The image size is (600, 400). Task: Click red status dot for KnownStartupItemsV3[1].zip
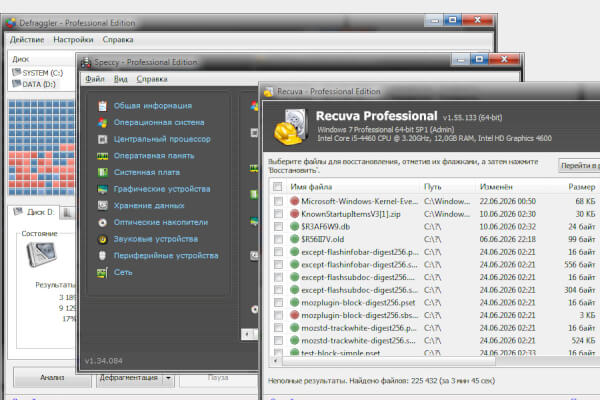coord(294,214)
